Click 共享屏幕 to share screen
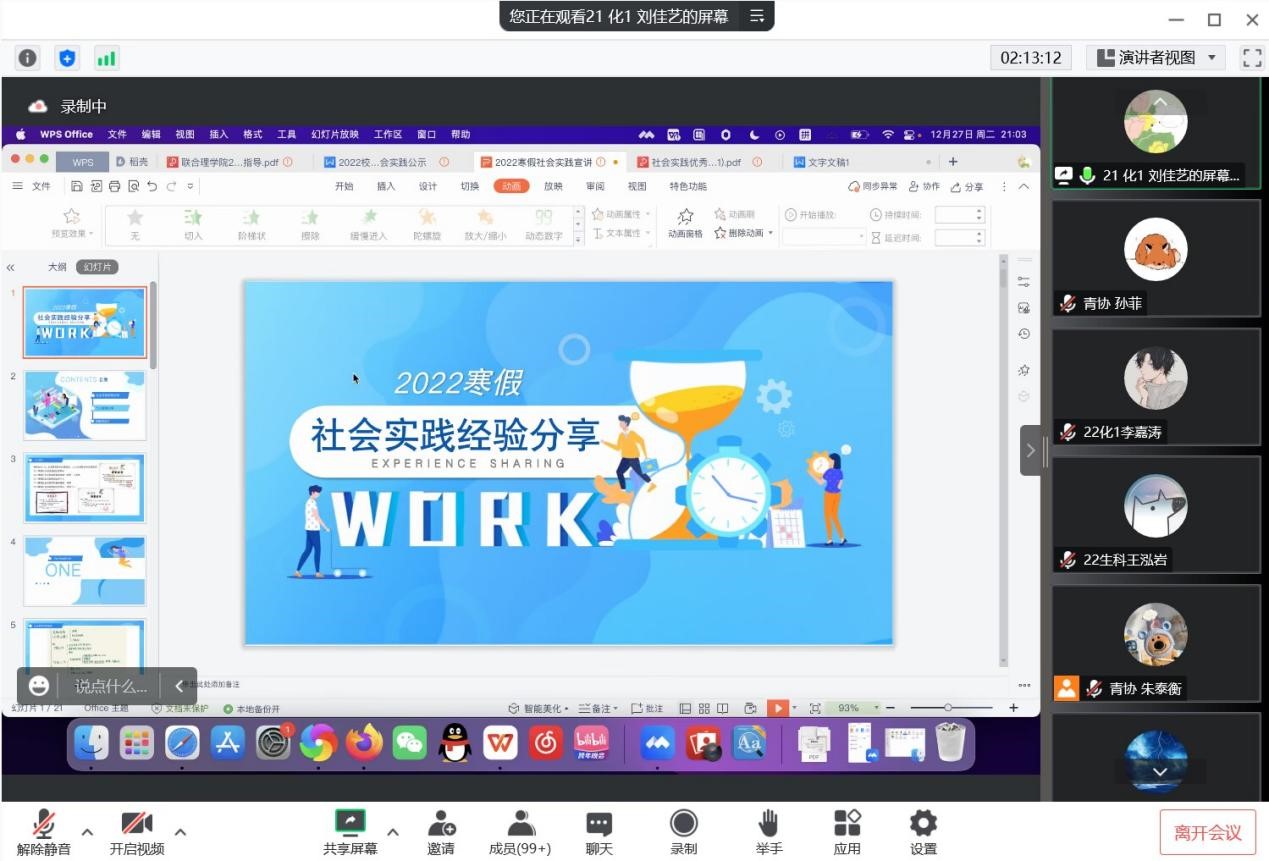The height and width of the screenshot is (861, 1269). (x=350, y=833)
